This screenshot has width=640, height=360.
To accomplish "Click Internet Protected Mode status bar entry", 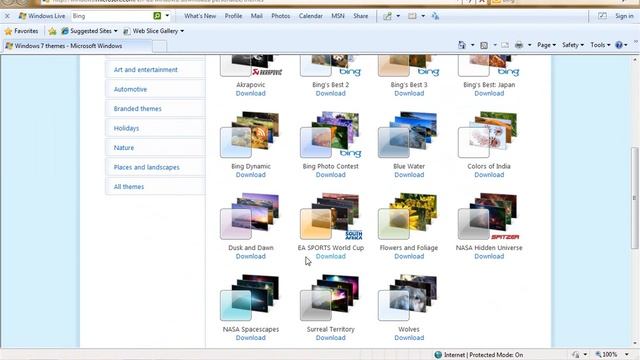I will click(479, 355).
